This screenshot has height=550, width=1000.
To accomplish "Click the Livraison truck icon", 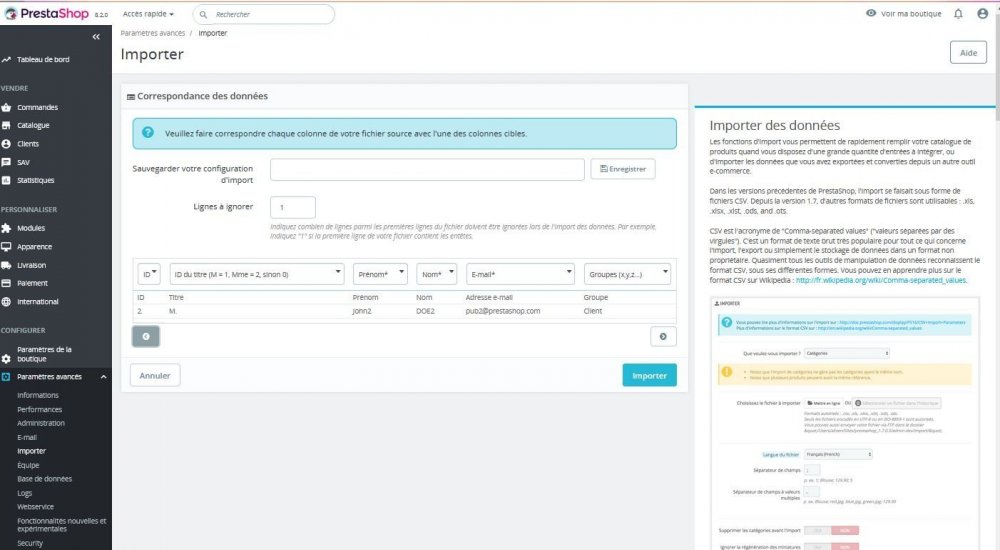I will click(6, 265).
